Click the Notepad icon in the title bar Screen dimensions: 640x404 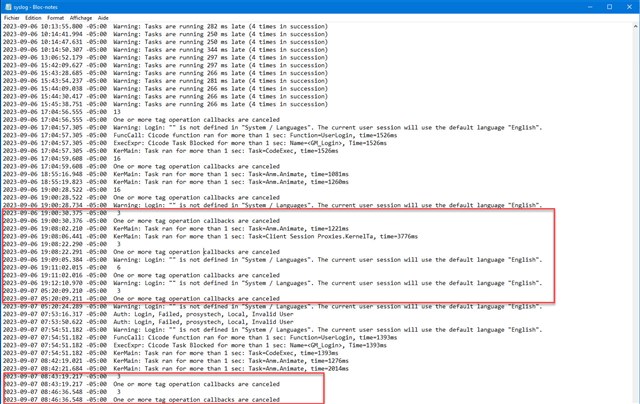(x=8, y=6)
